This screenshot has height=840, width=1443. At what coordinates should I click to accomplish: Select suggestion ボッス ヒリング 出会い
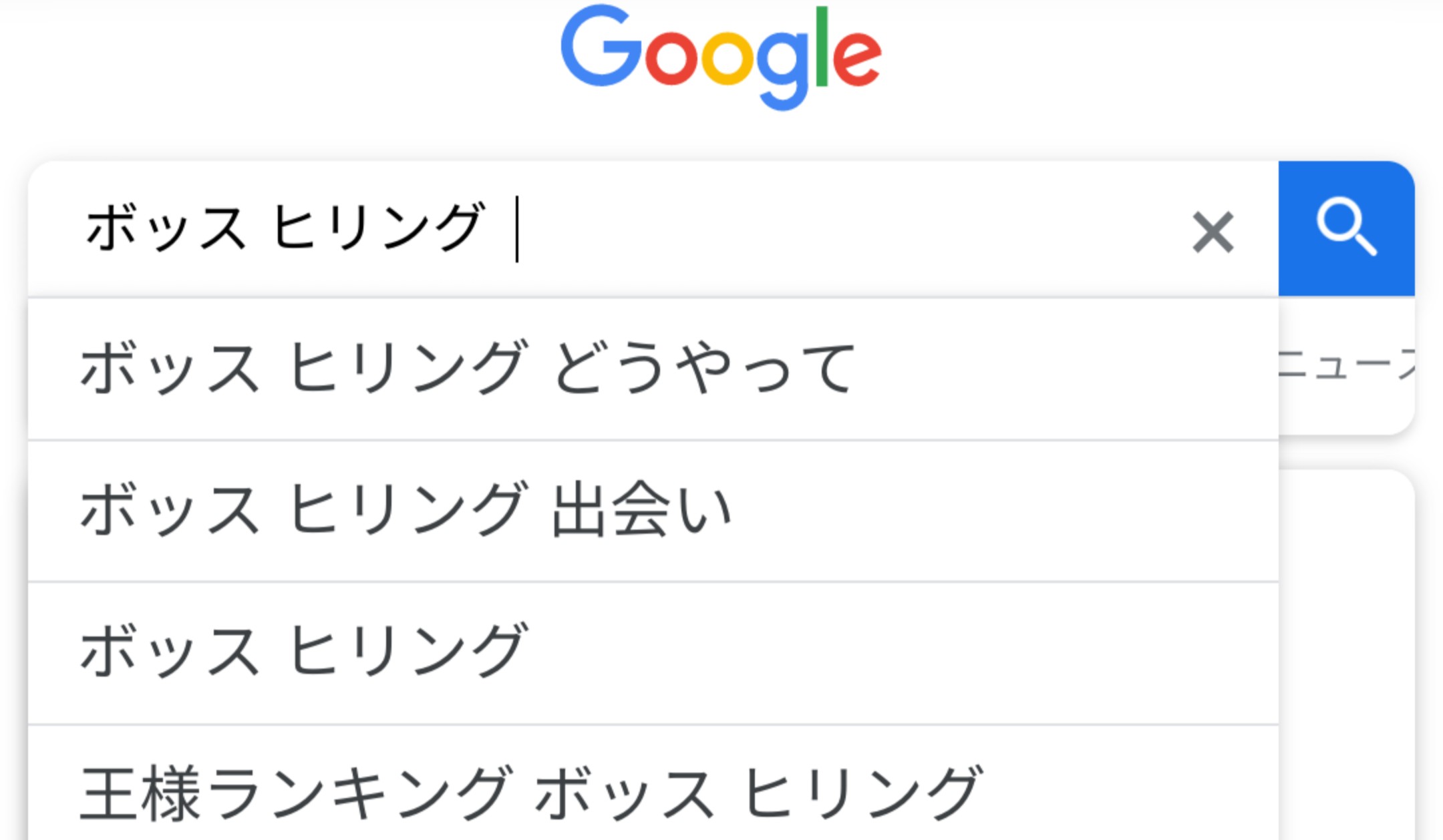406,510
